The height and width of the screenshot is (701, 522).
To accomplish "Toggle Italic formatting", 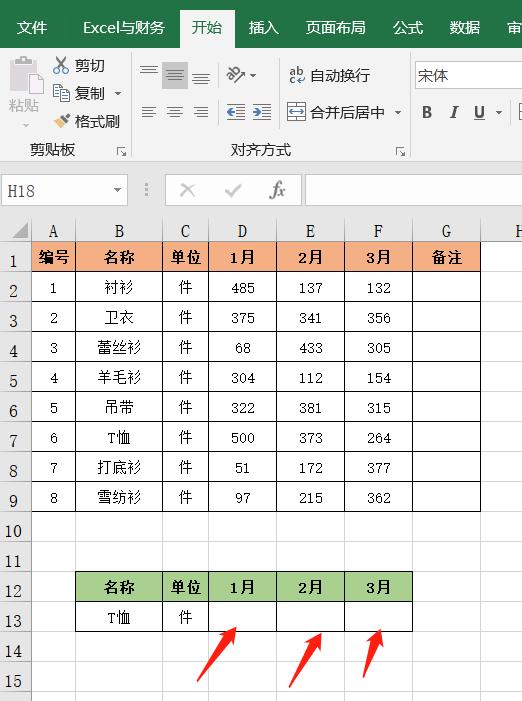I will click(454, 112).
